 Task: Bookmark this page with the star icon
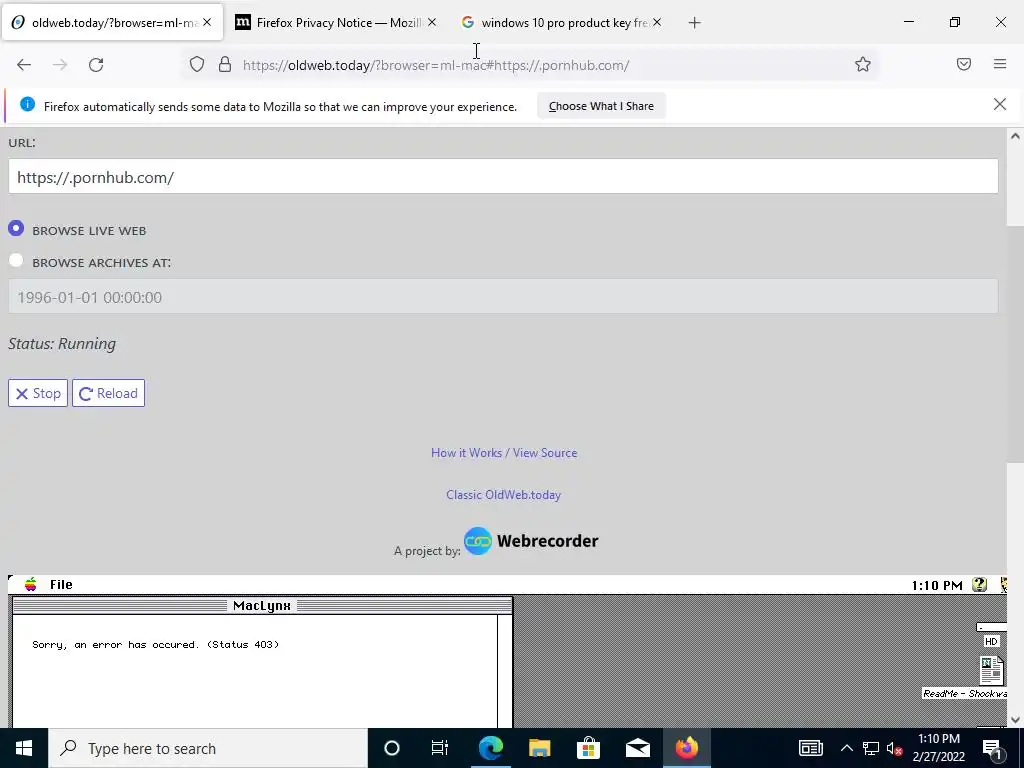tap(863, 64)
